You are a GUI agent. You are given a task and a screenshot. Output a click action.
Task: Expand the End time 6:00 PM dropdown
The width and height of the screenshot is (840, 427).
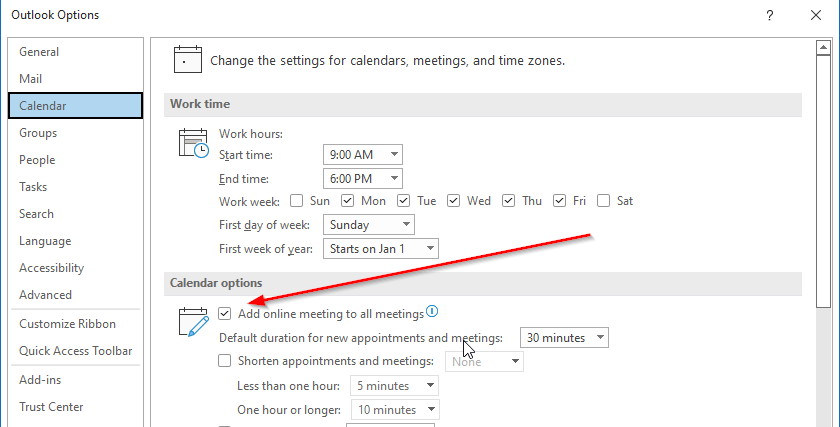(x=363, y=178)
